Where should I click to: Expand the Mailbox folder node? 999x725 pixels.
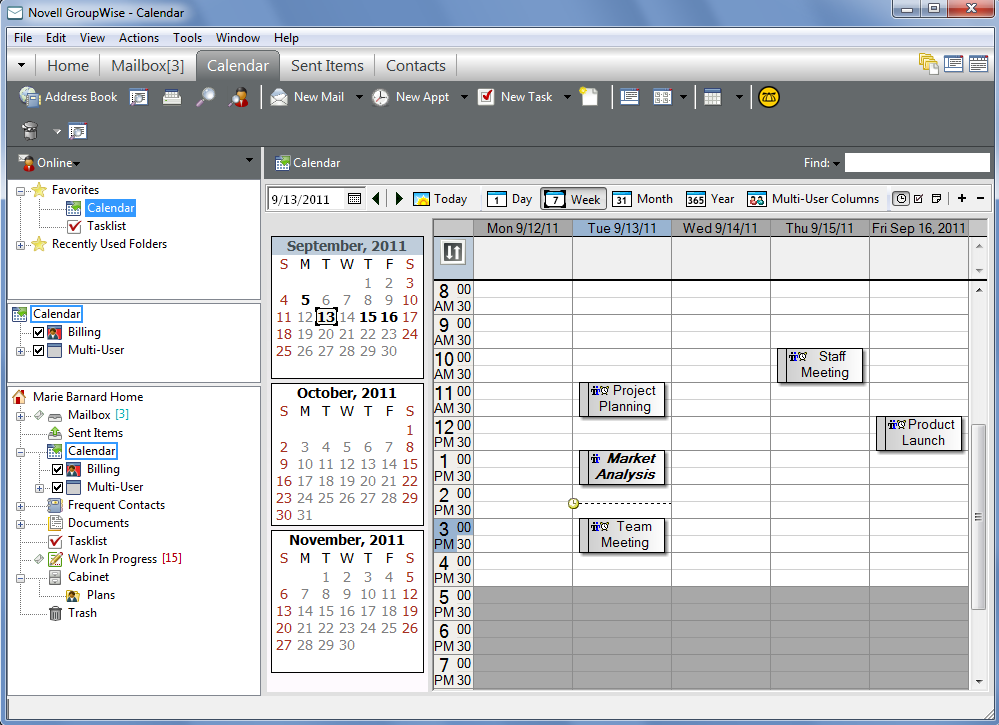pyautogui.click(x=20, y=416)
